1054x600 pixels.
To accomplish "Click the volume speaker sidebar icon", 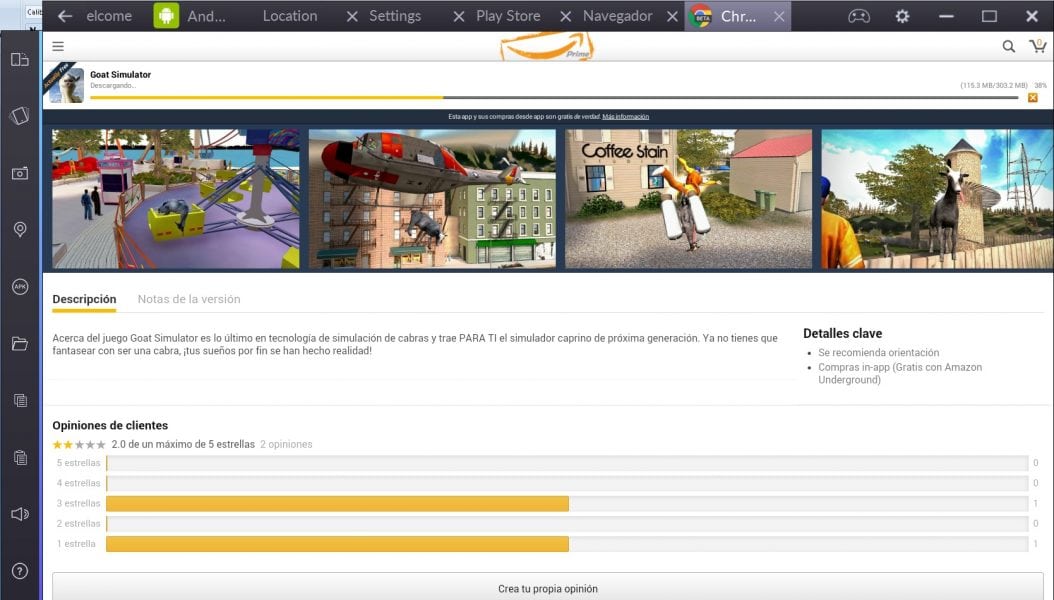I will click(x=19, y=514).
